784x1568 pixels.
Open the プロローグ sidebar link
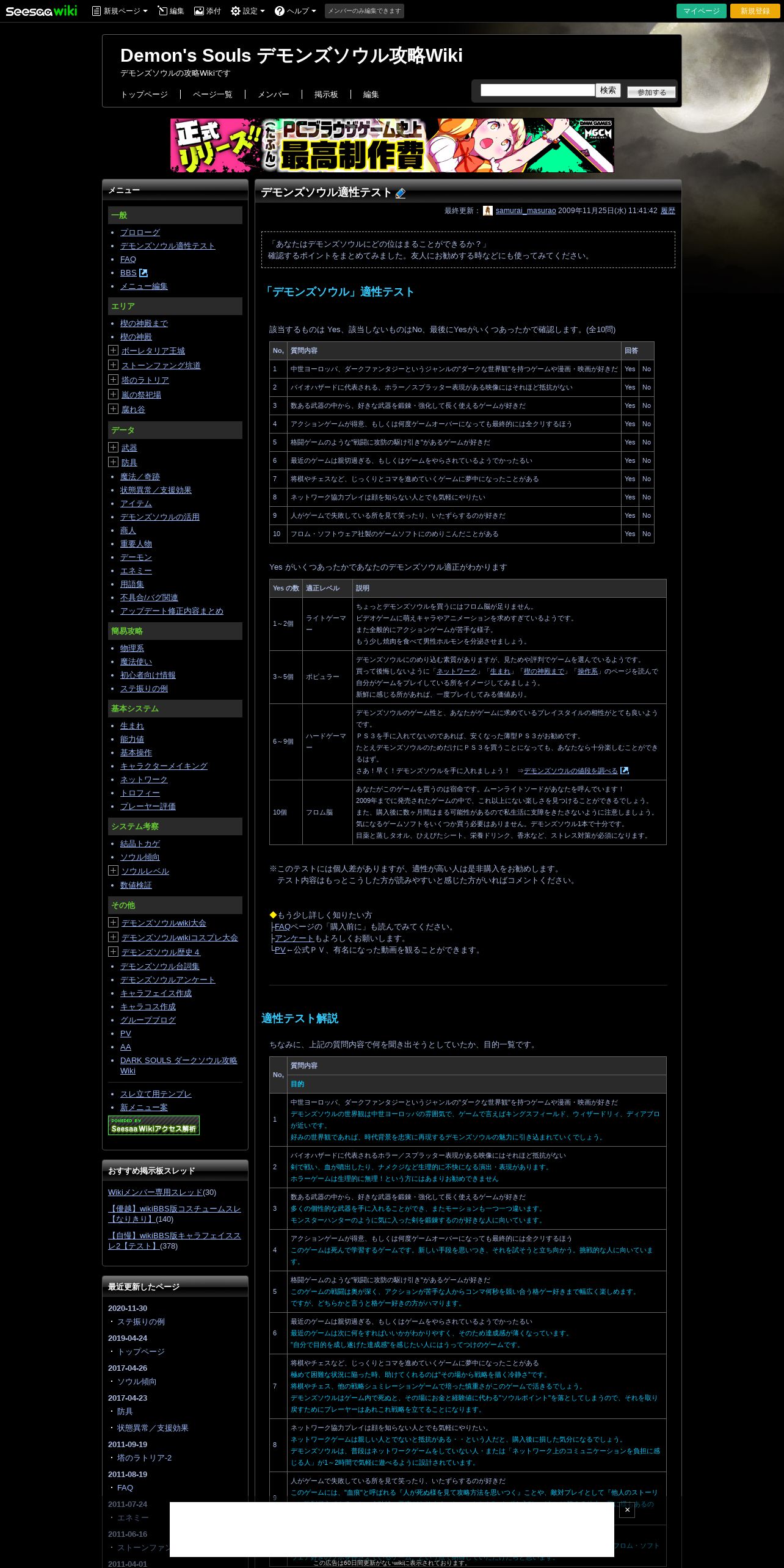point(140,233)
